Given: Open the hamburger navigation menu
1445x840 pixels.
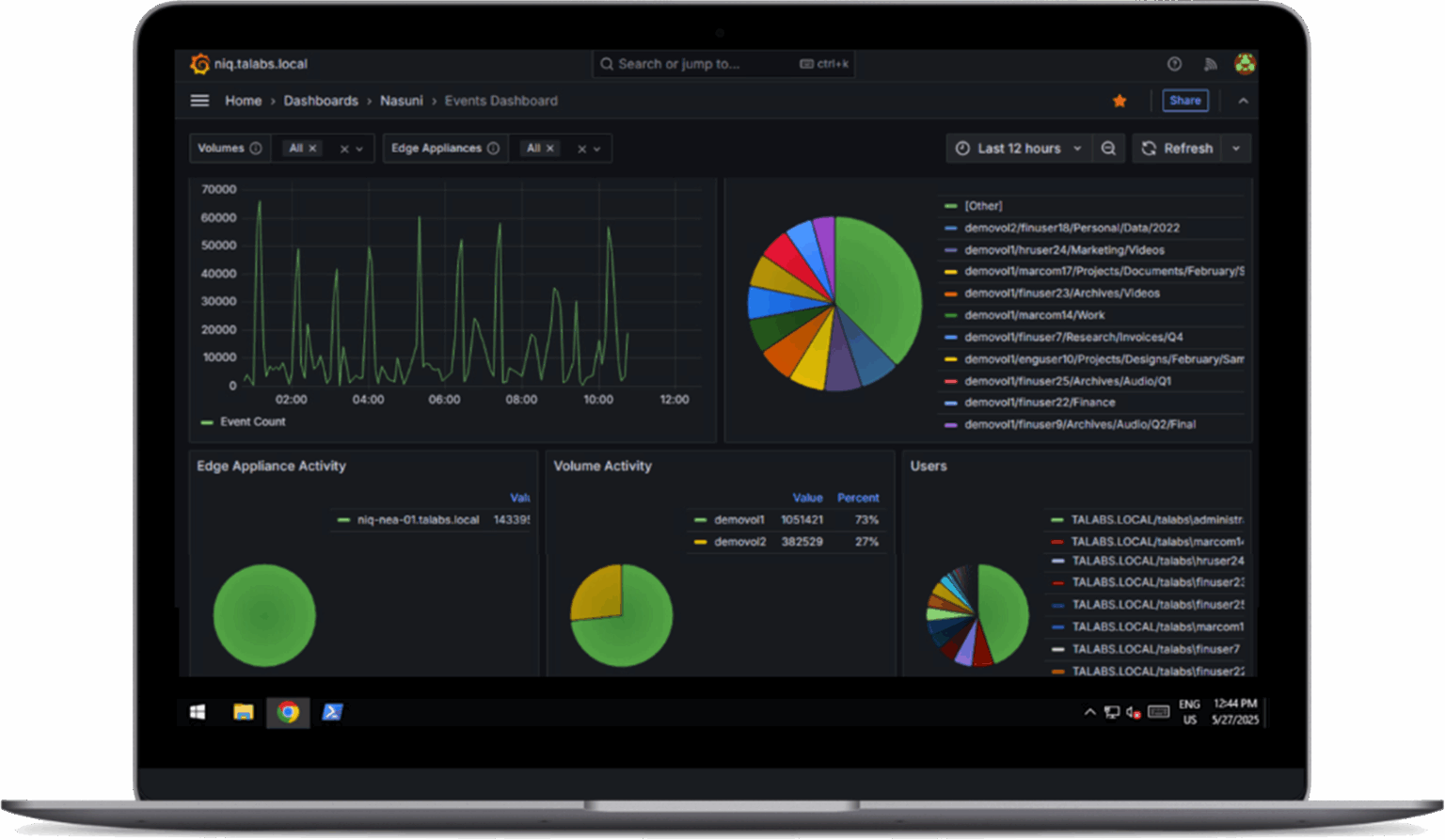Looking at the screenshot, I should 199,100.
